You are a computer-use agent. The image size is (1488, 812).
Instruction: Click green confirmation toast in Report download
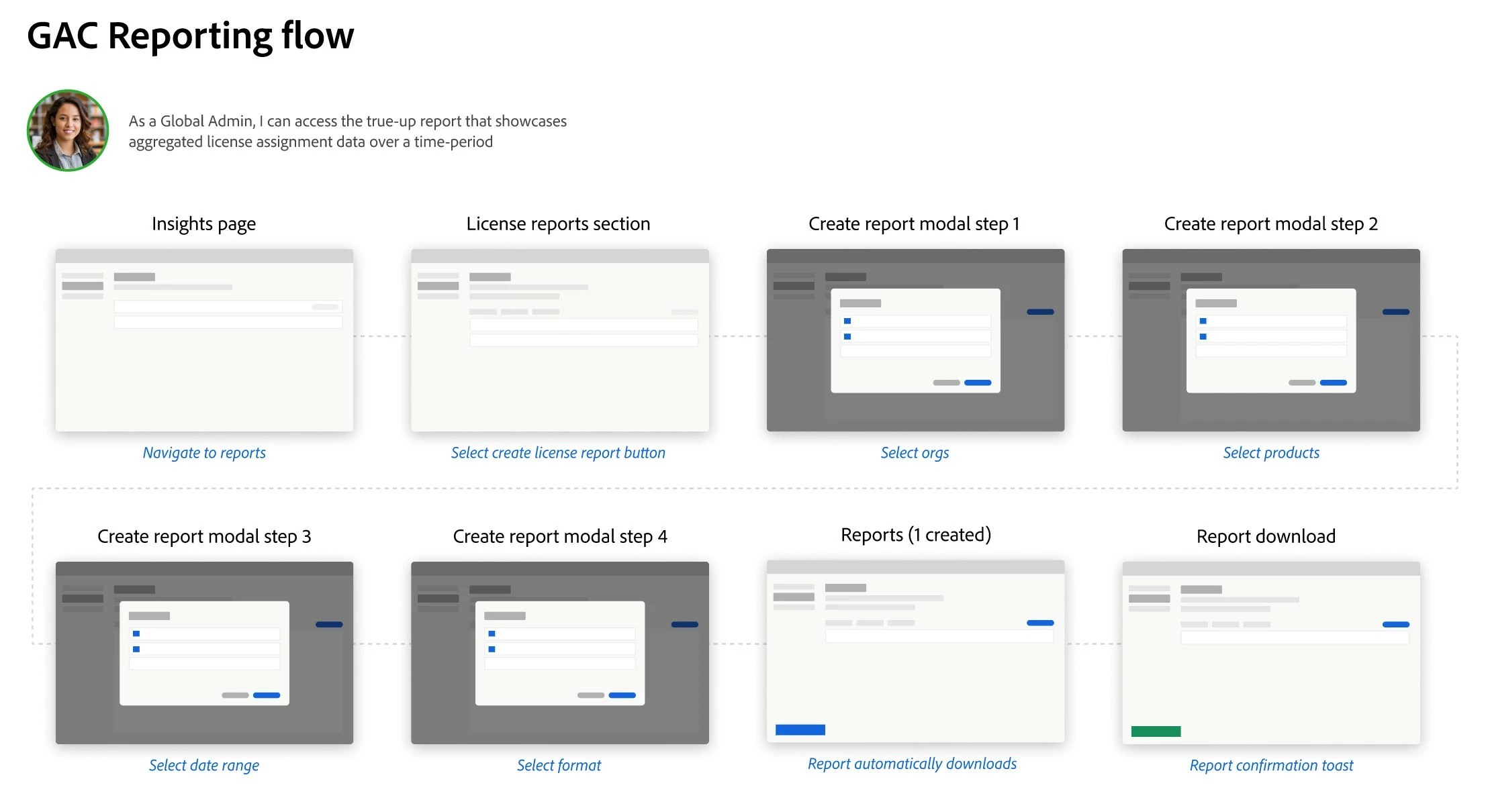[x=1156, y=731]
